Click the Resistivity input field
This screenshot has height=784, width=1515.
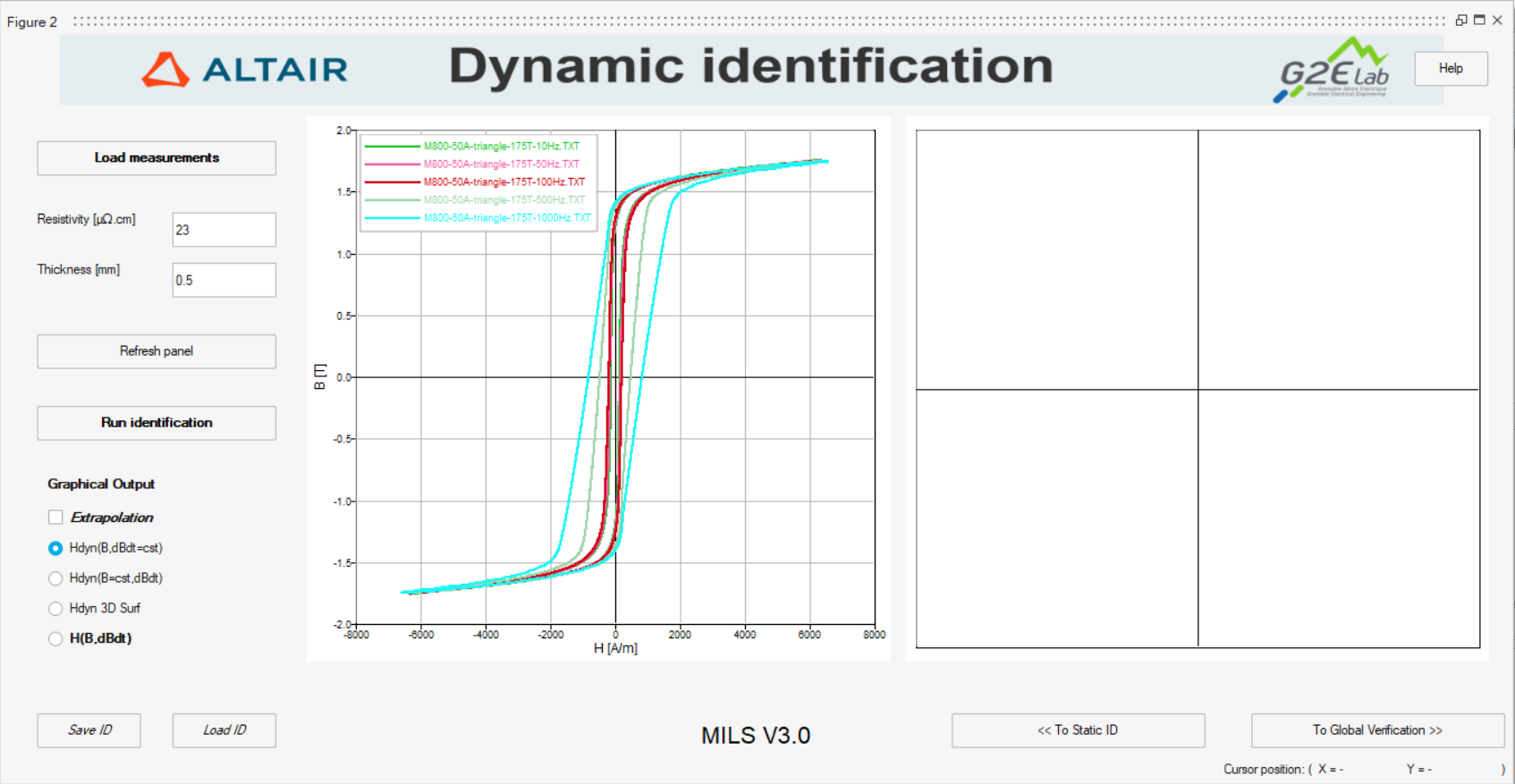[x=224, y=230]
